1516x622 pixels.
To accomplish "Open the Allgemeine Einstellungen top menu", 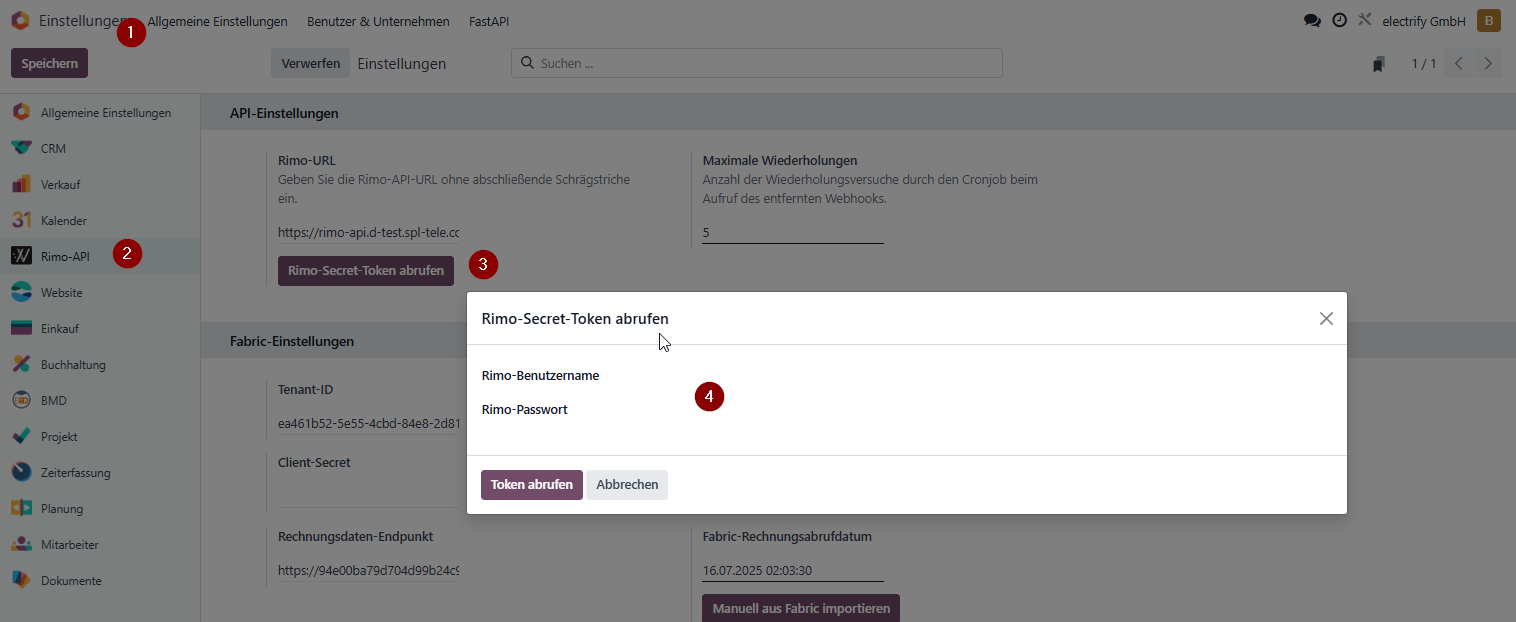I will (217, 21).
